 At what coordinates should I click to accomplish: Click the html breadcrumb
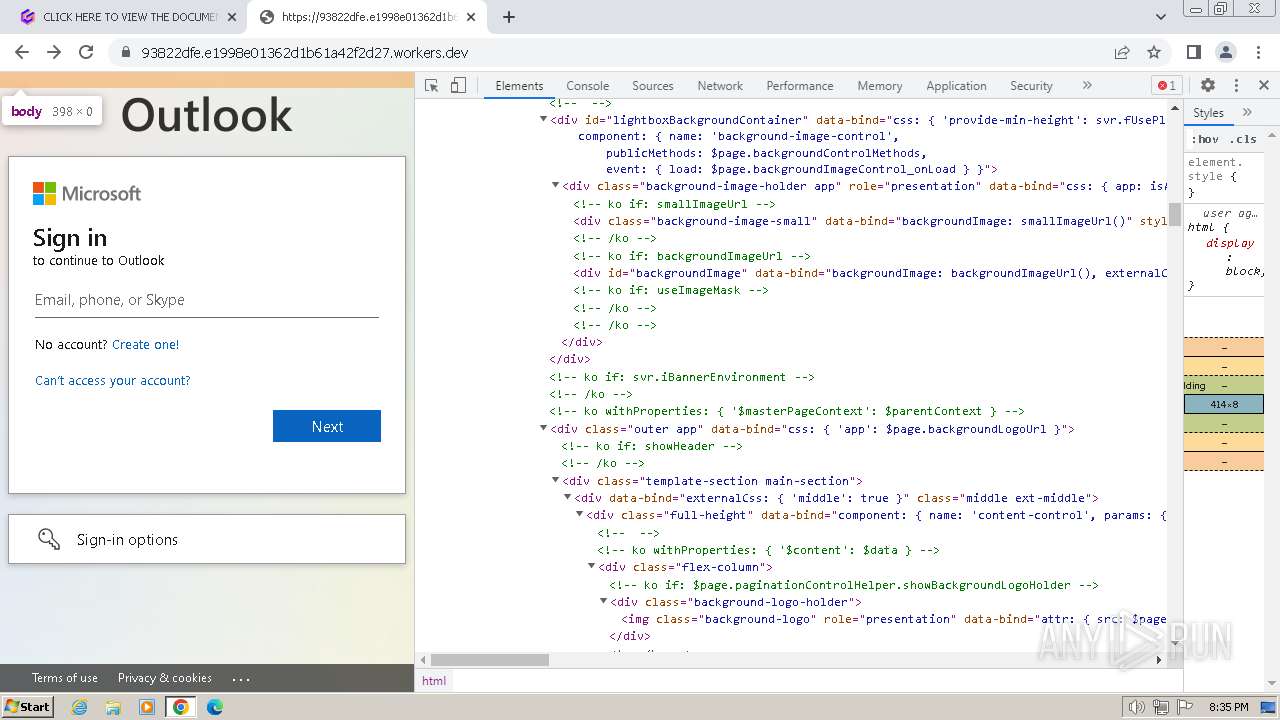click(x=434, y=680)
